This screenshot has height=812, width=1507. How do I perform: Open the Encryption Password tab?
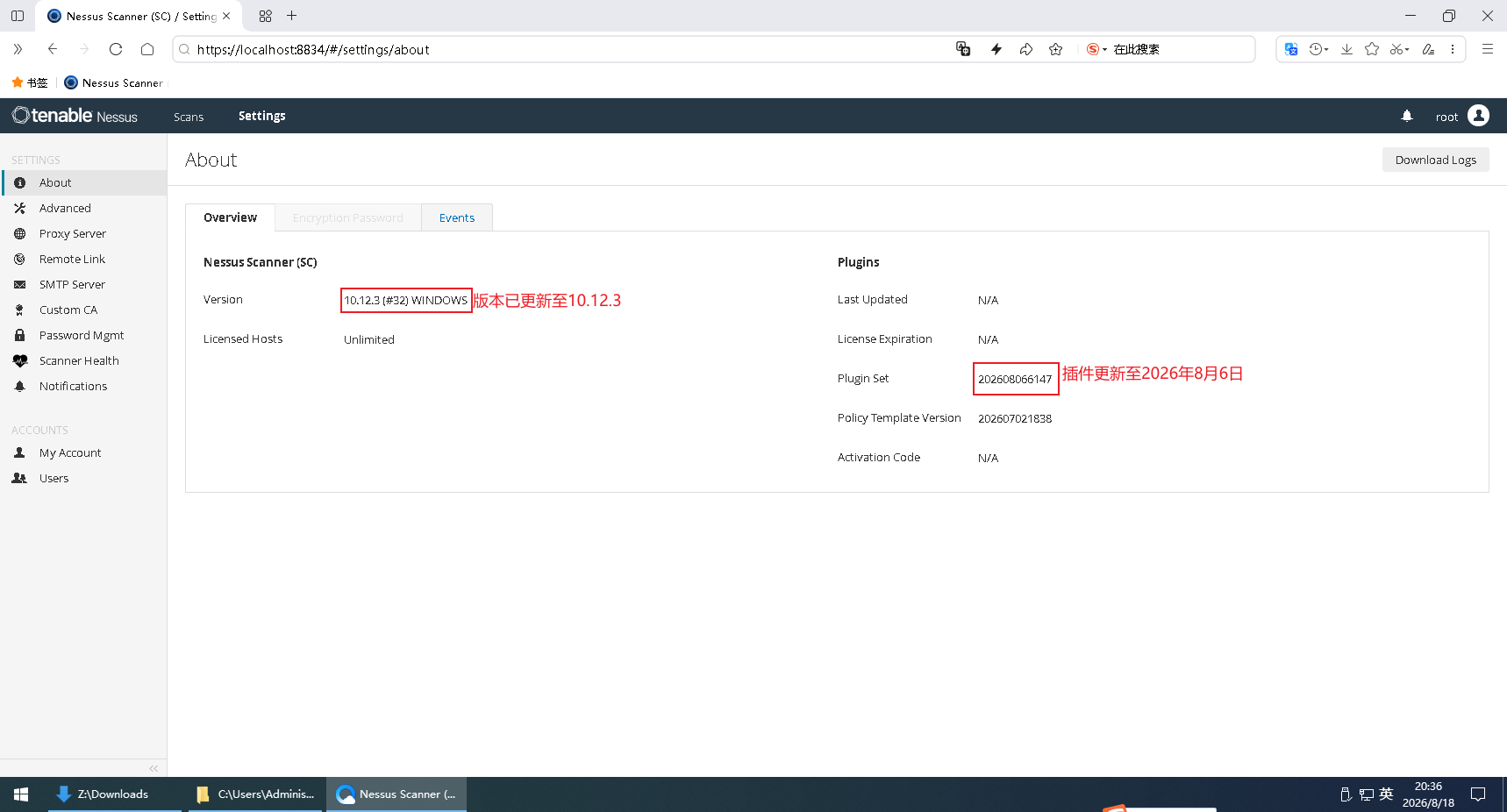[348, 217]
